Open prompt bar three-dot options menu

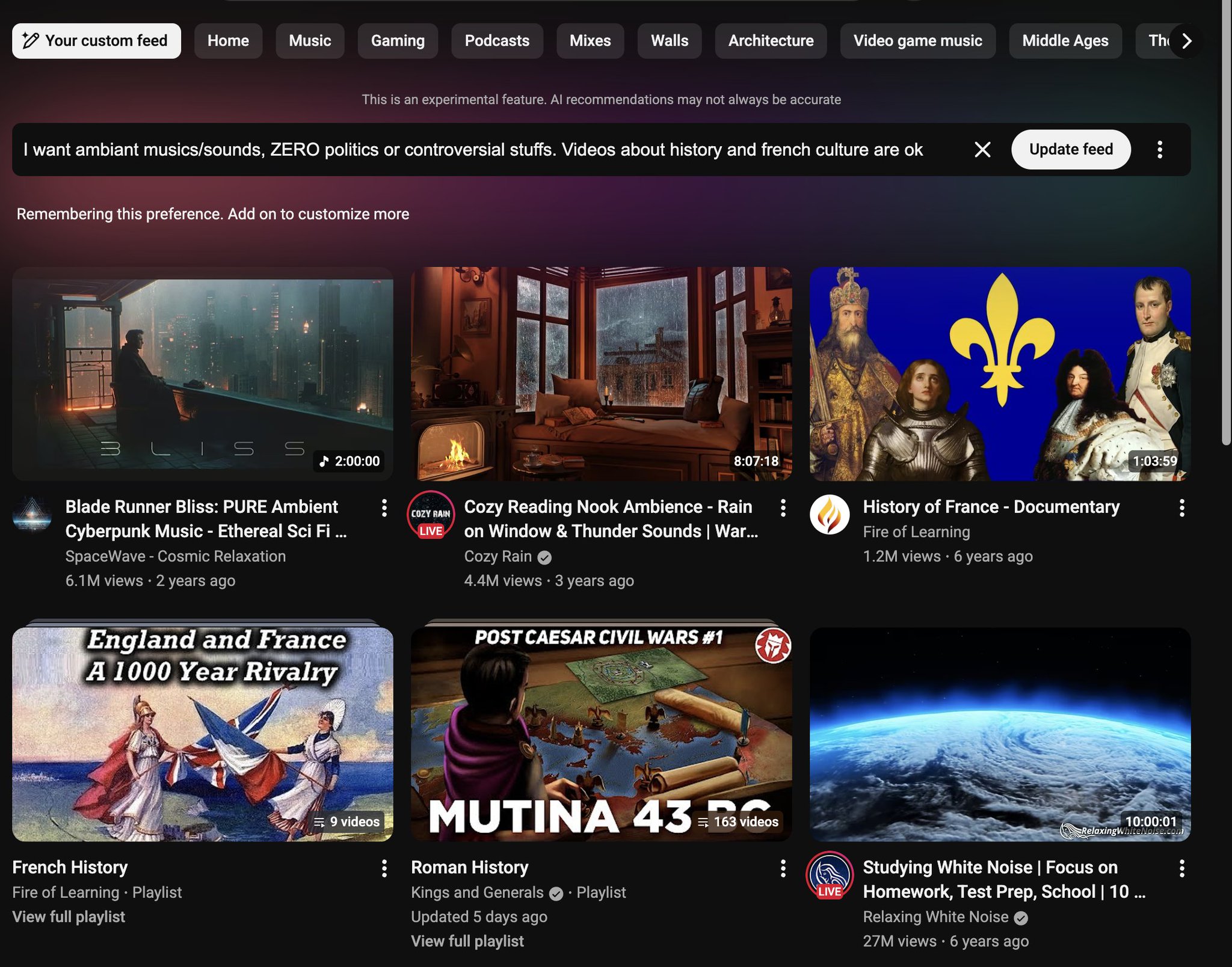click(1159, 150)
